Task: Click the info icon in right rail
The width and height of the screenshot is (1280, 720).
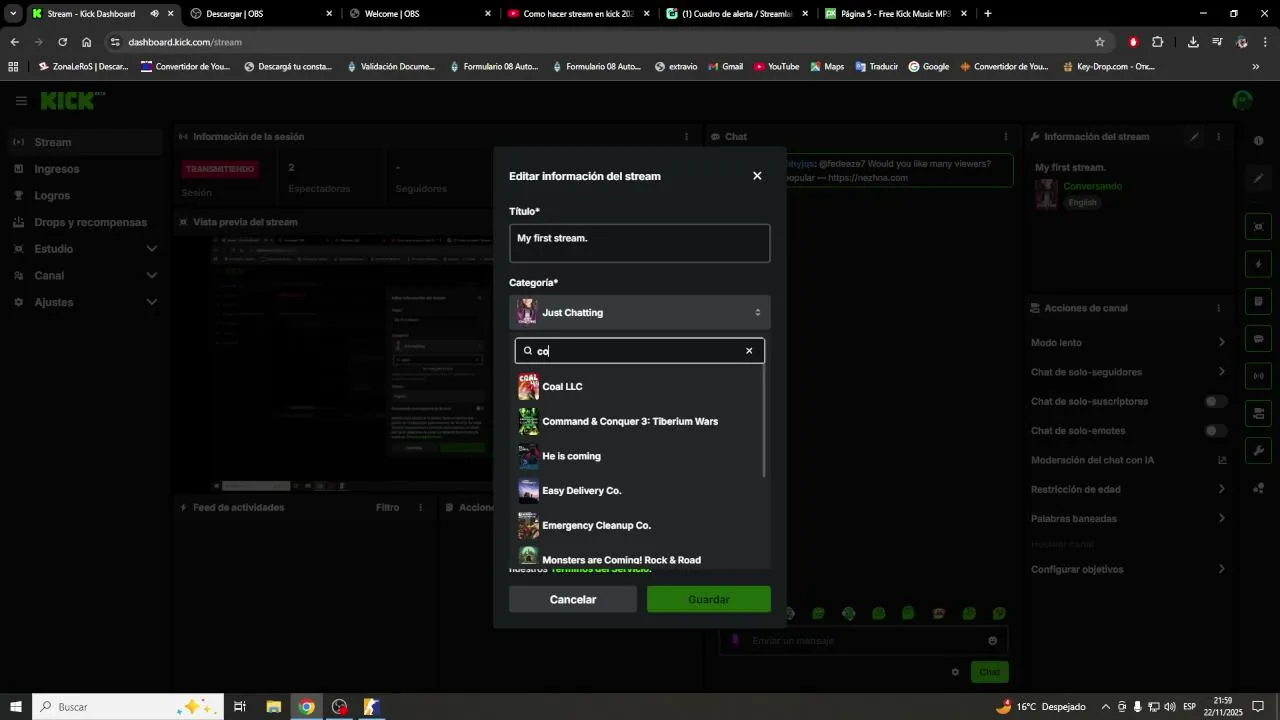Action: pyautogui.click(x=1259, y=142)
